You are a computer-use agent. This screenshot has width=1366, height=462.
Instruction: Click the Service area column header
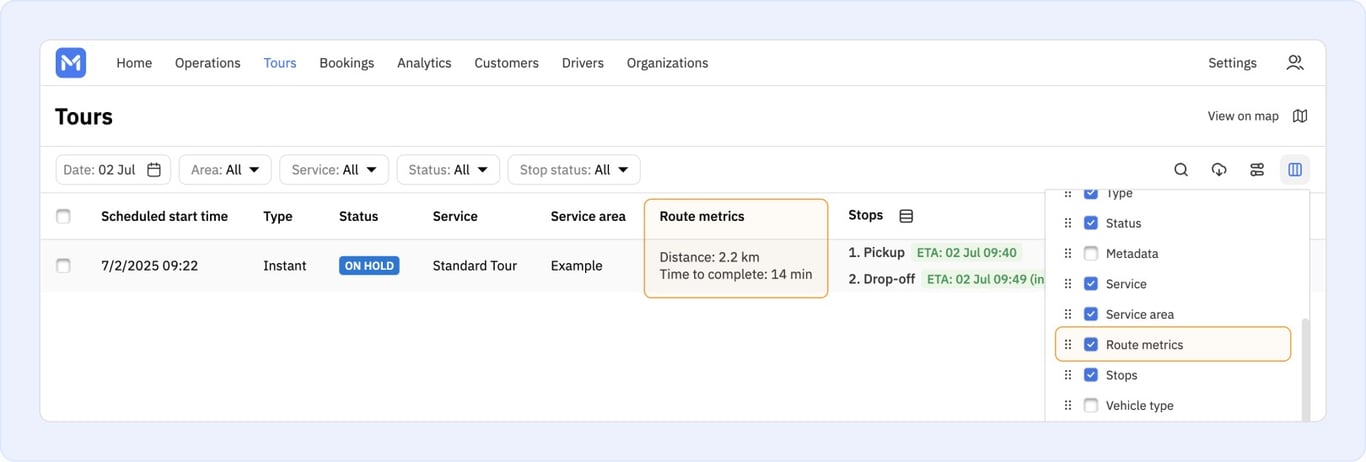(588, 216)
